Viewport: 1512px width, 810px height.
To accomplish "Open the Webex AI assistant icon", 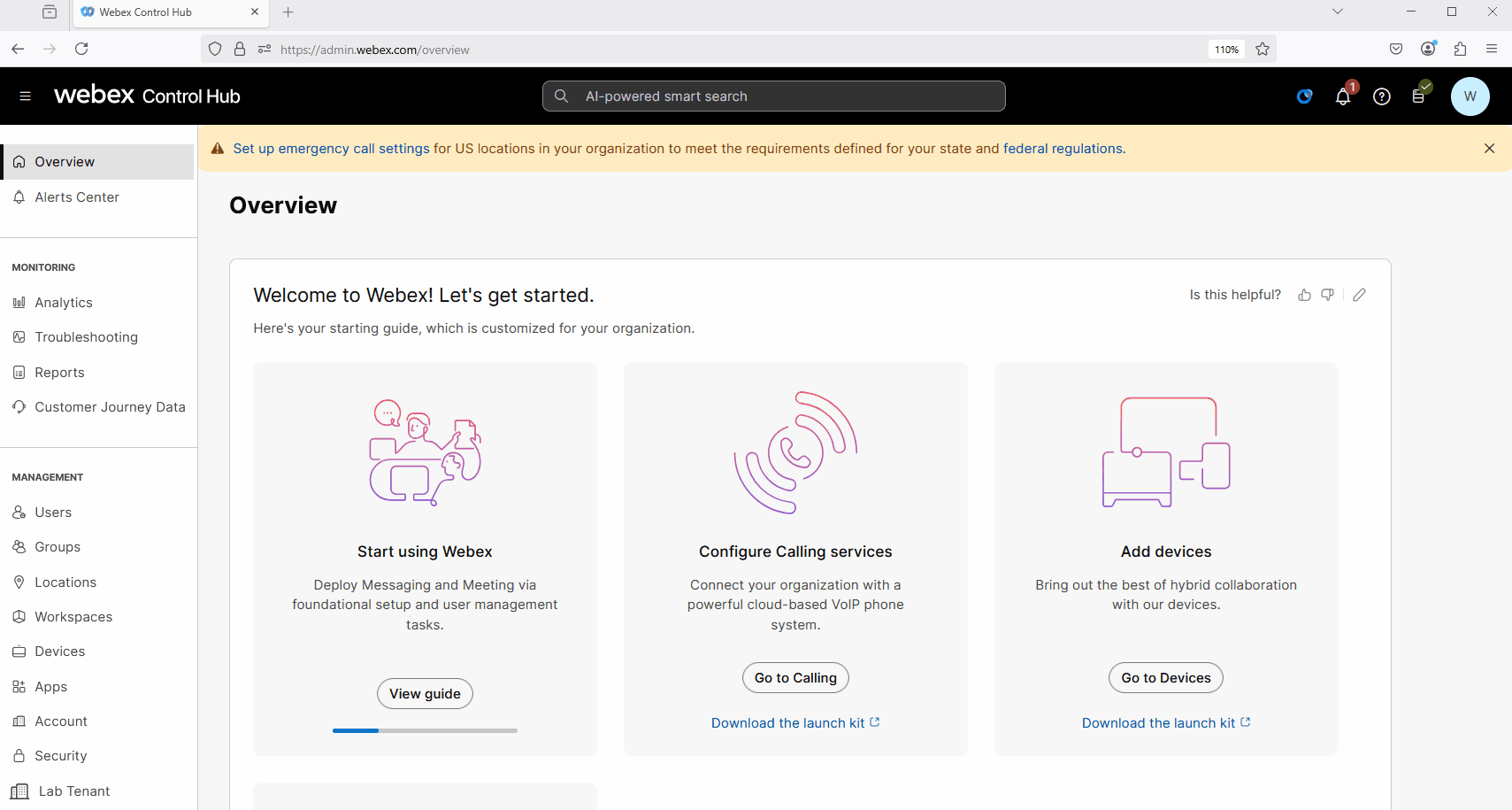I will pos(1304,96).
